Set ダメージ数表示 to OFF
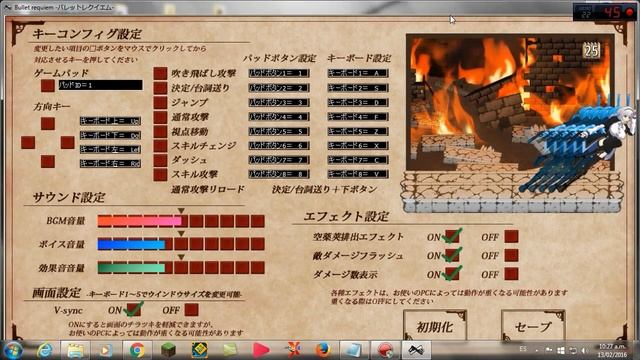The width and height of the screenshot is (640, 360). 511,273
